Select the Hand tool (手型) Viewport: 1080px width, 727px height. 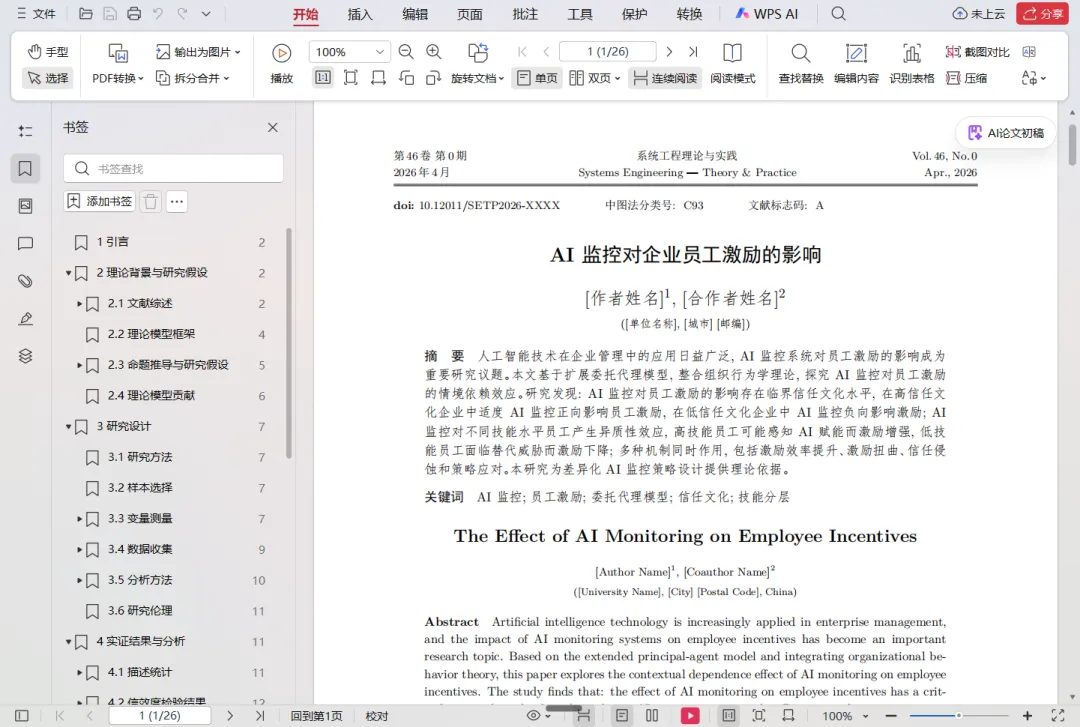(x=48, y=52)
